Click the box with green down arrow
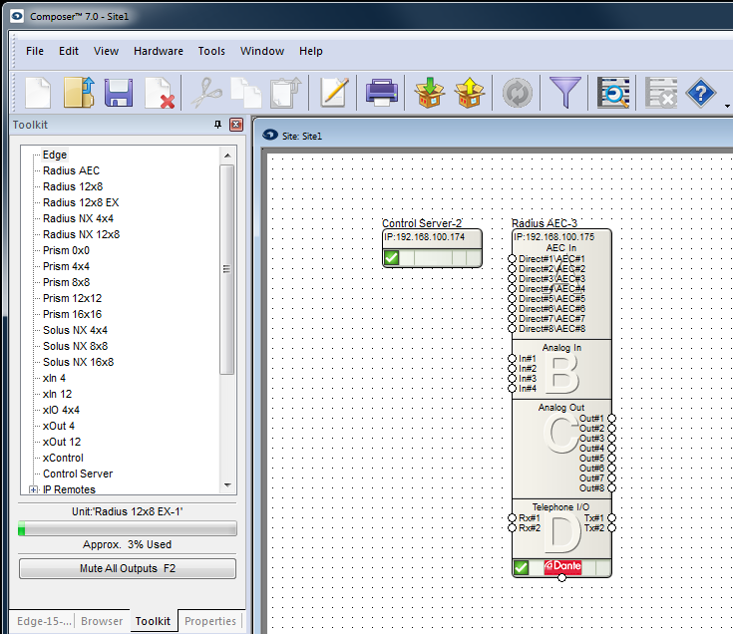Viewport: 733px width, 634px height. pos(429,93)
